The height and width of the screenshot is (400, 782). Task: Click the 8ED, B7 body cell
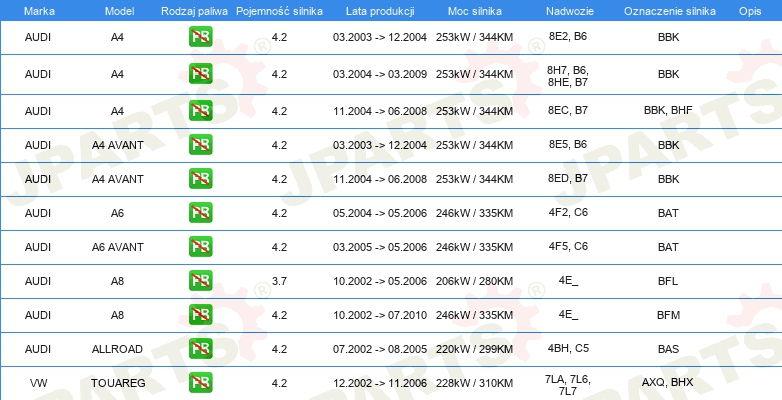pyautogui.click(x=568, y=178)
